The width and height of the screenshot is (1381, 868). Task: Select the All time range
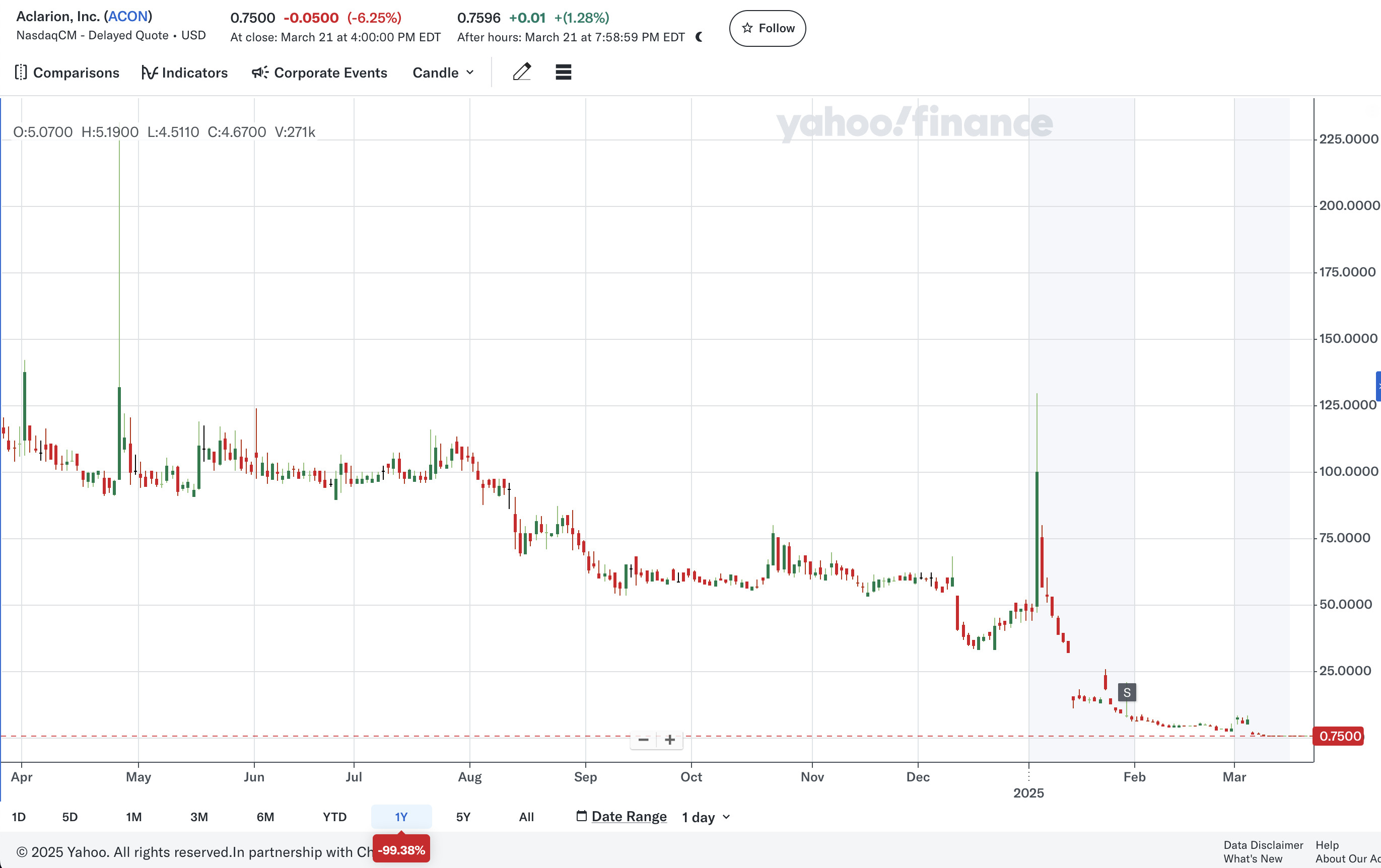click(526, 817)
